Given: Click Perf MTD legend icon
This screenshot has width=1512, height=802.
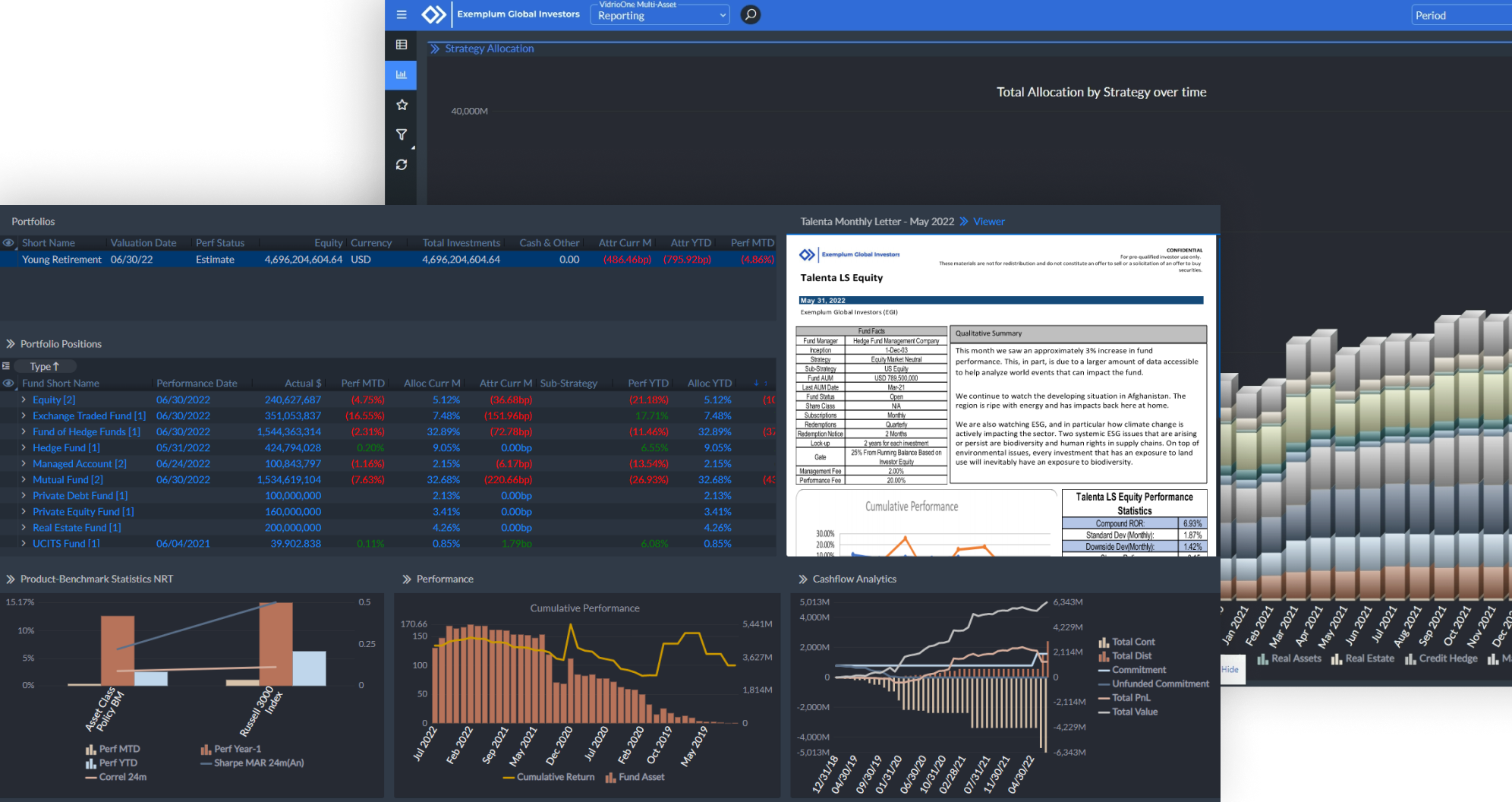Looking at the screenshot, I should coord(91,749).
